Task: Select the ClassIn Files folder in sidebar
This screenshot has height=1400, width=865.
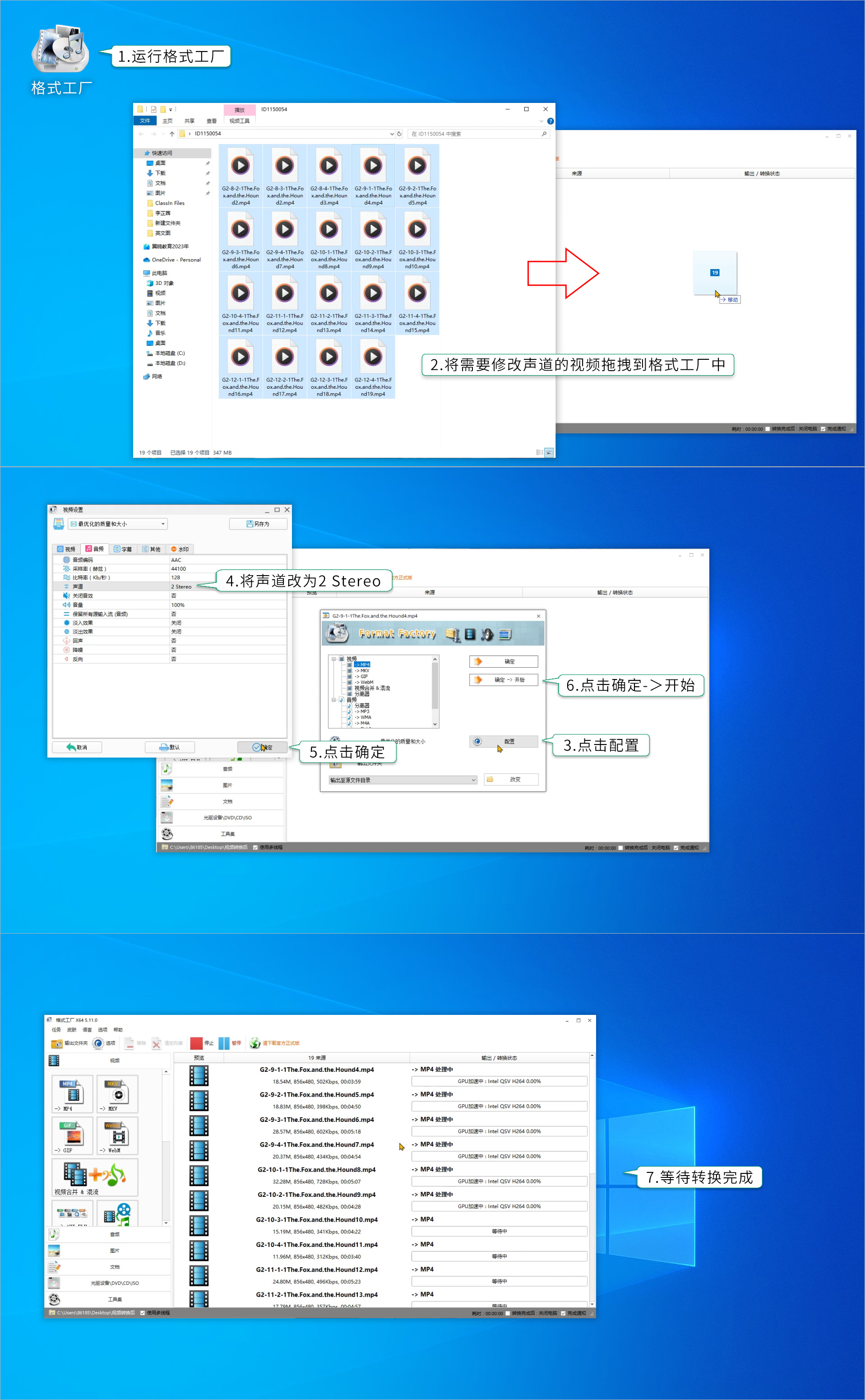Action: (x=166, y=203)
